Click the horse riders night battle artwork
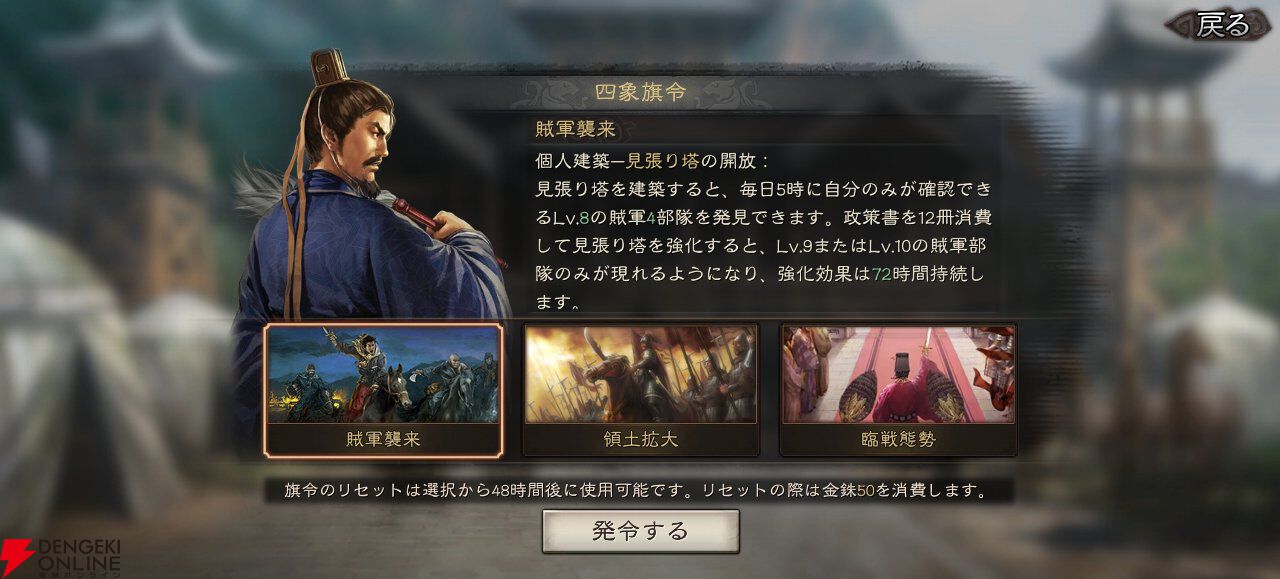The height and width of the screenshot is (579, 1280). pos(383,374)
